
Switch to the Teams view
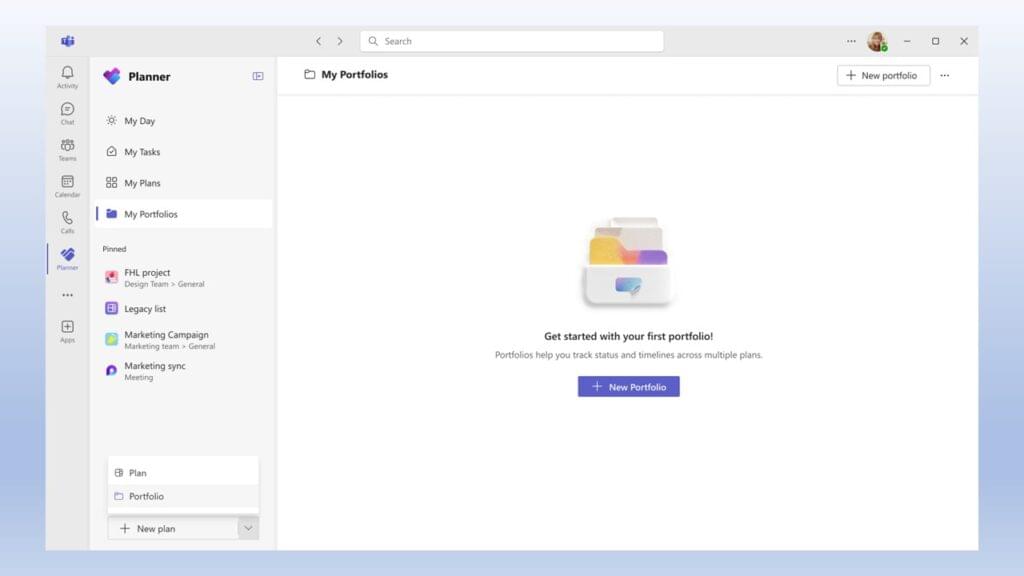pyautogui.click(x=67, y=148)
